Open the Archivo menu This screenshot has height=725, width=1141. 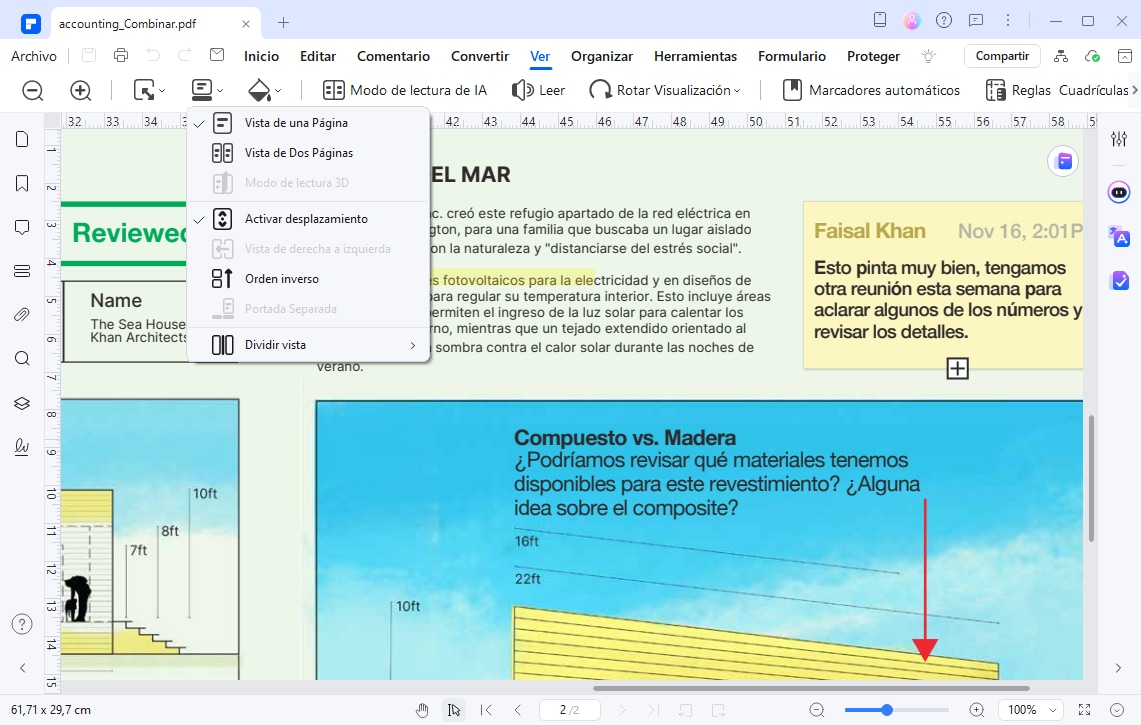[33, 56]
